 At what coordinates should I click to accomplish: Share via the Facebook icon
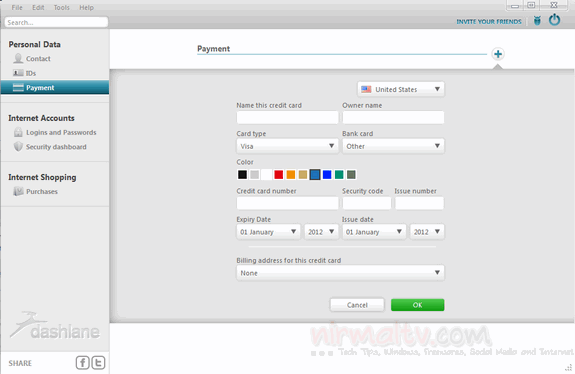click(x=83, y=363)
